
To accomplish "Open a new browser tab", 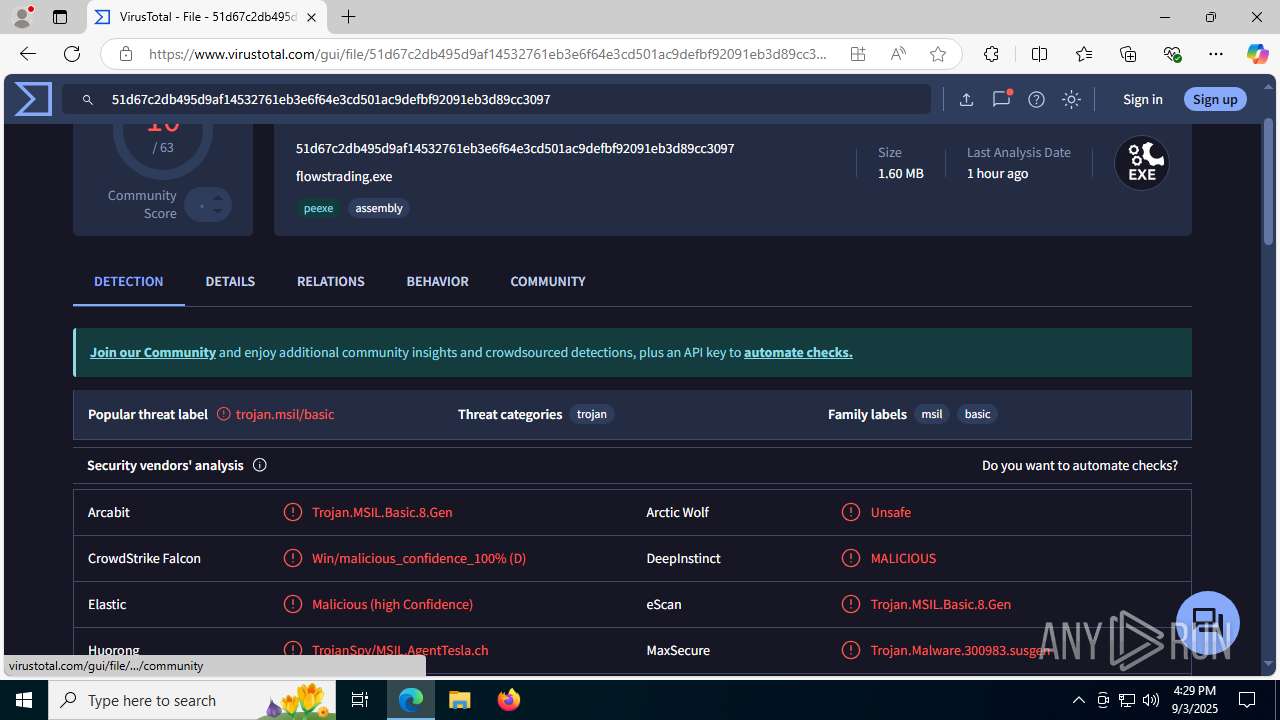I will point(348,17).
